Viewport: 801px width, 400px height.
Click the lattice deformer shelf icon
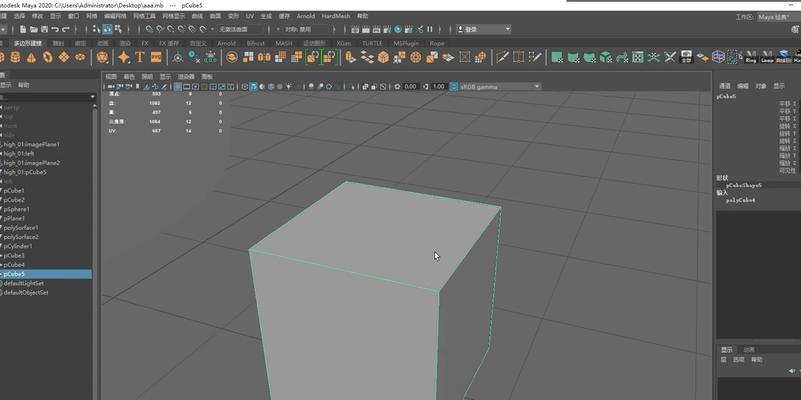718,57
